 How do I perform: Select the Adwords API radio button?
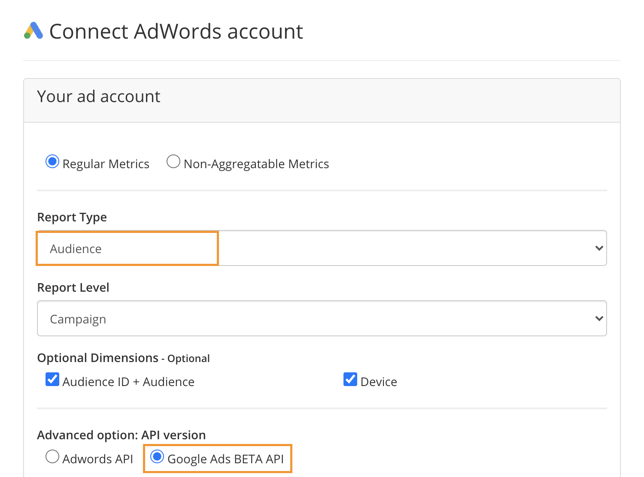(x=52, y=456)
